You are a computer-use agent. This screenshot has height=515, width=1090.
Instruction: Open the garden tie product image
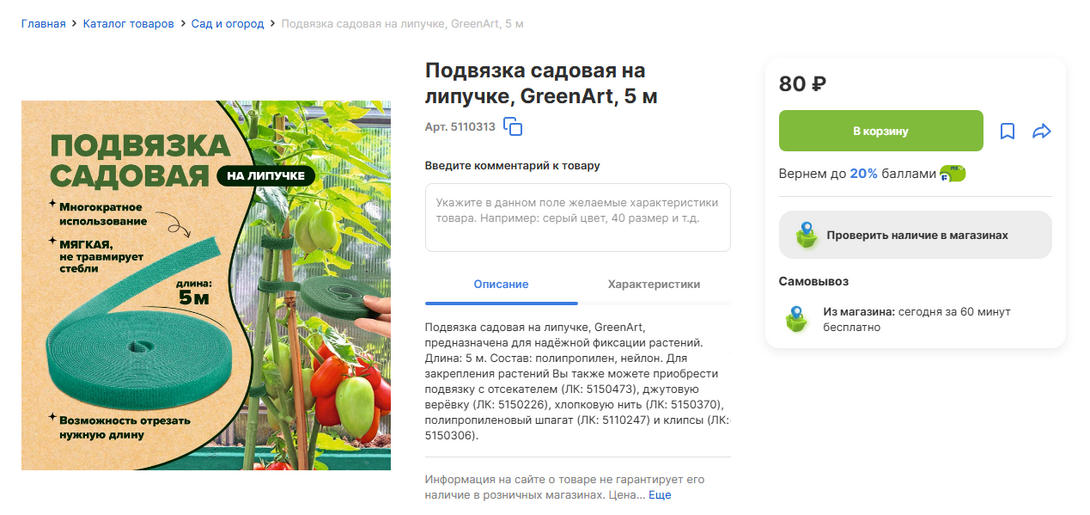(x=206, y=286)
